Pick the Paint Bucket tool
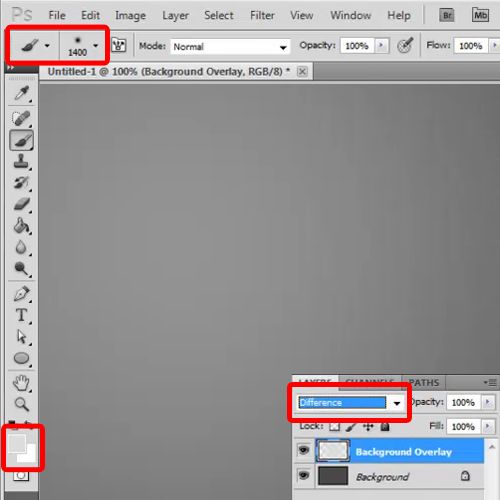This screenshot has width=500, height=500. click(x=22, y=226)
